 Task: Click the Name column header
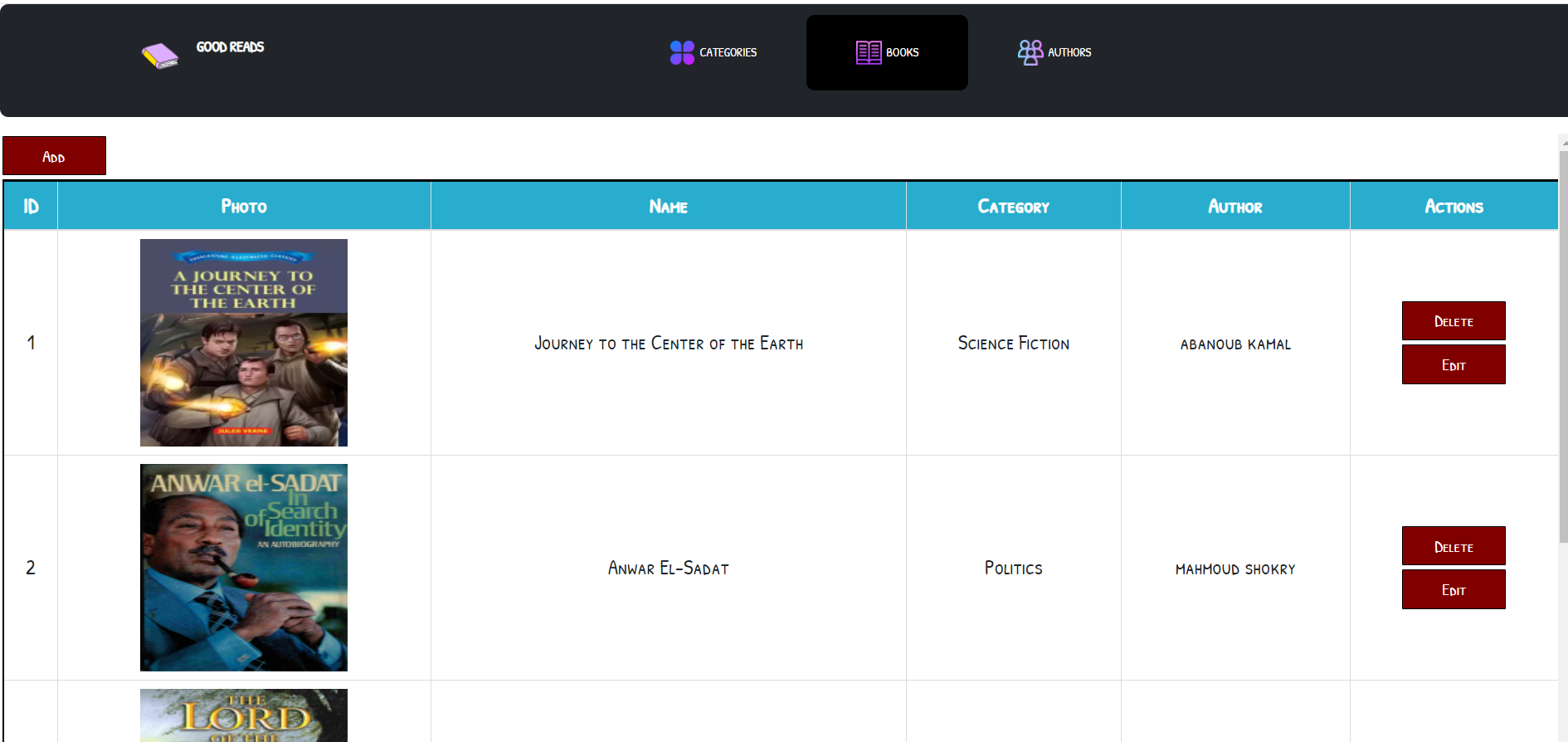click(669, 206)
